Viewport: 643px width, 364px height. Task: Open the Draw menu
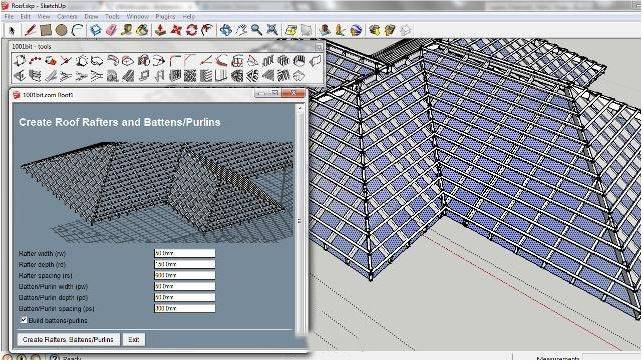[91, 17]
